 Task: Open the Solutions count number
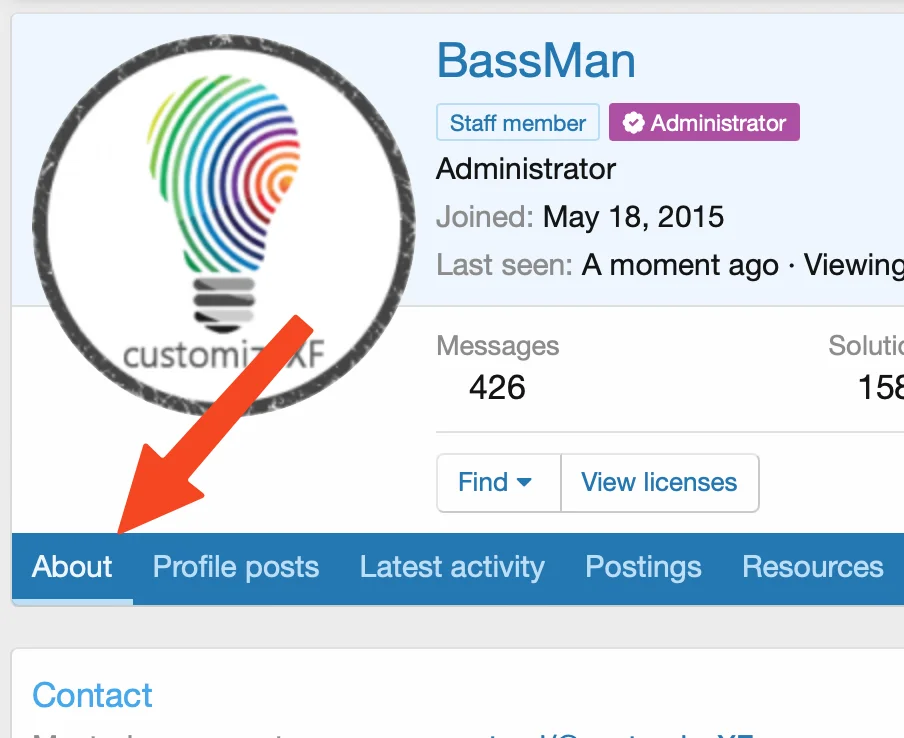pyautogui.click(x=880, y=387)
